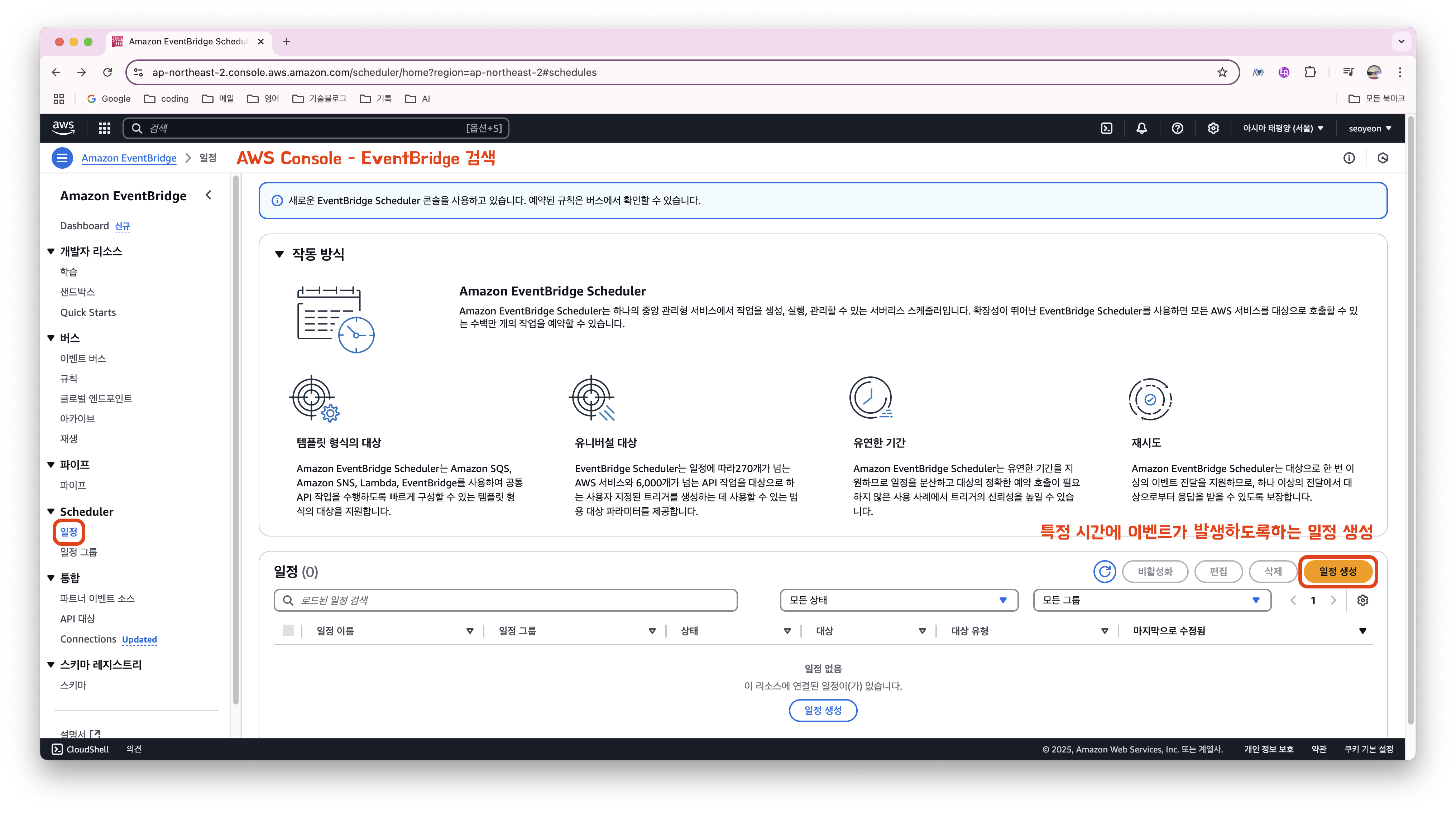Follow the Amazon EventBridge breadcrumb link

[x=129, y=158]
